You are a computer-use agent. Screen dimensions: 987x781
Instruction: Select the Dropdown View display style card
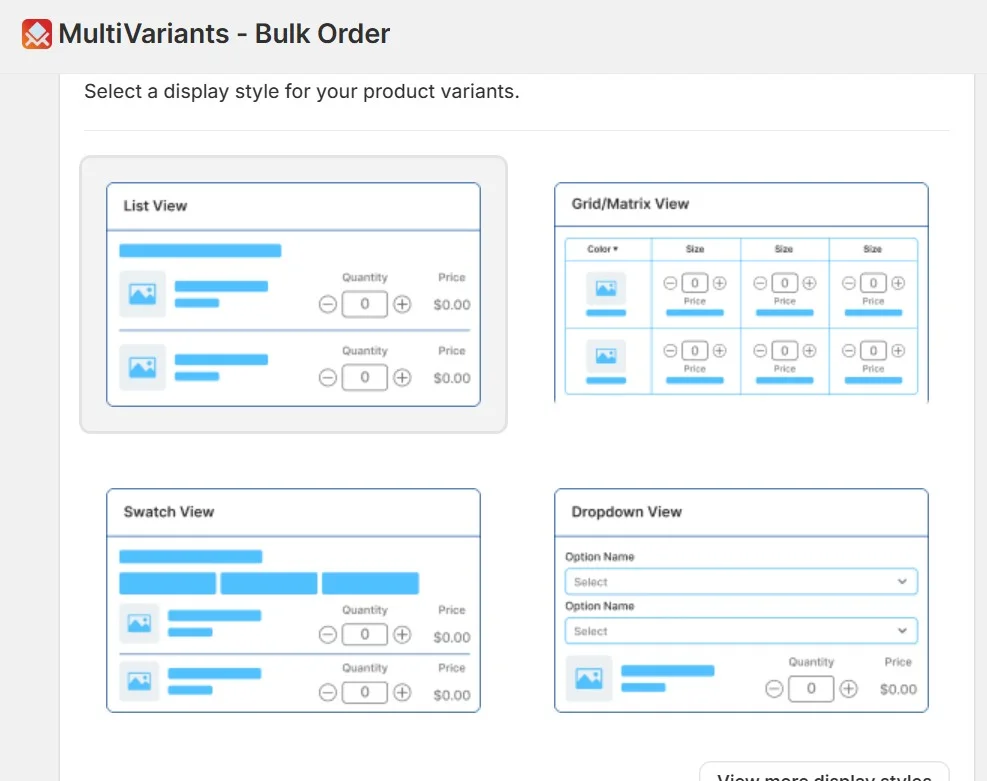(741, 600)
